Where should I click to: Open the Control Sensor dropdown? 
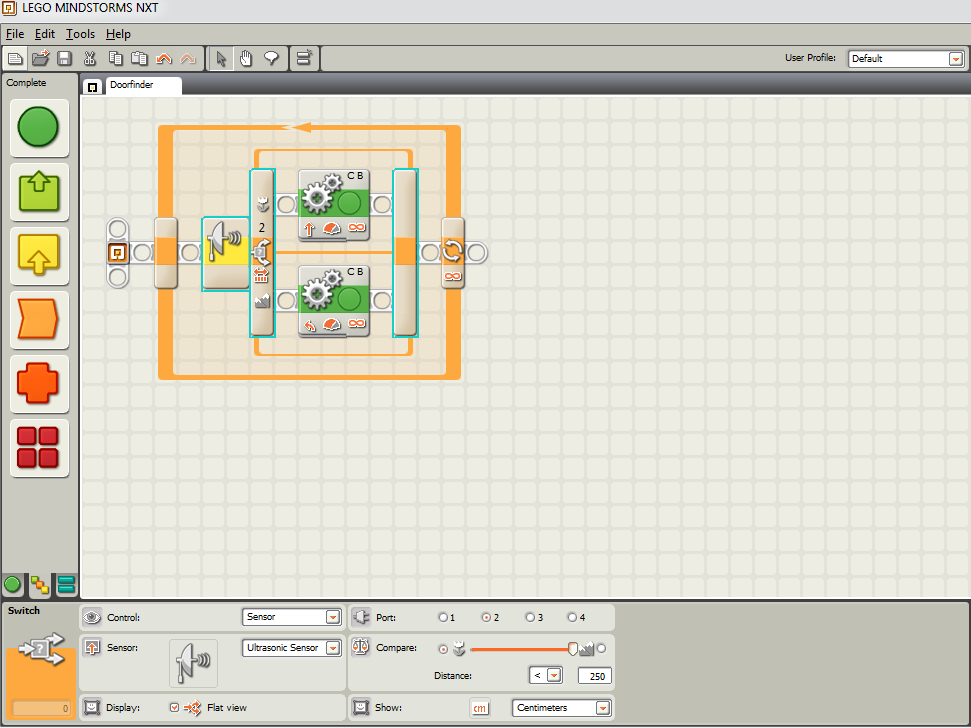tap(292, 617)
